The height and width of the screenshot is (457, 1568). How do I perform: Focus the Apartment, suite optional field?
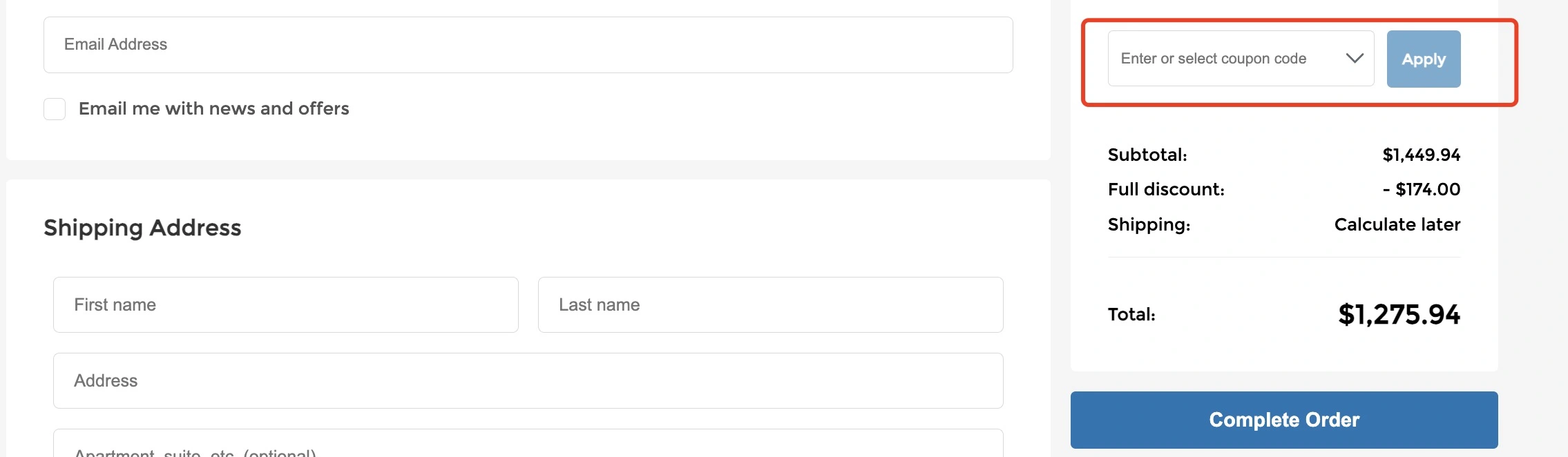click(528, 447)
